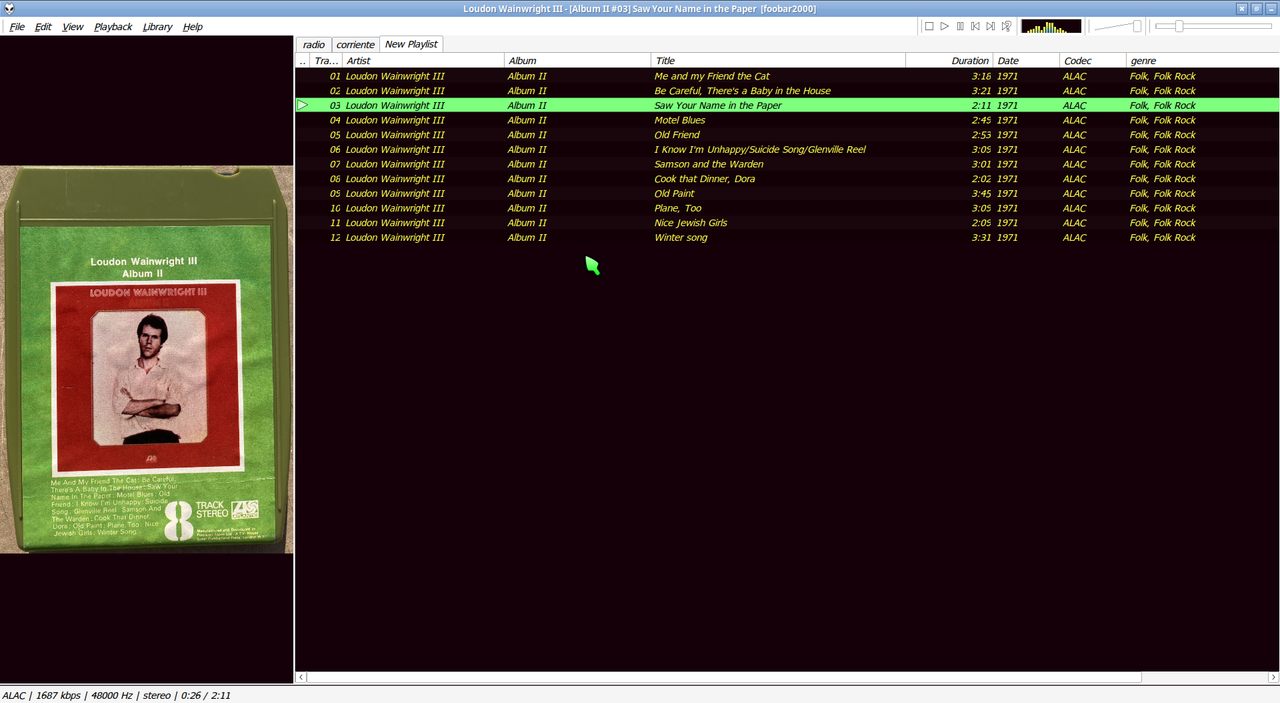Switch to the corriente playlist tab
This screenshot has height=703, width=1280.
point(355,45)
